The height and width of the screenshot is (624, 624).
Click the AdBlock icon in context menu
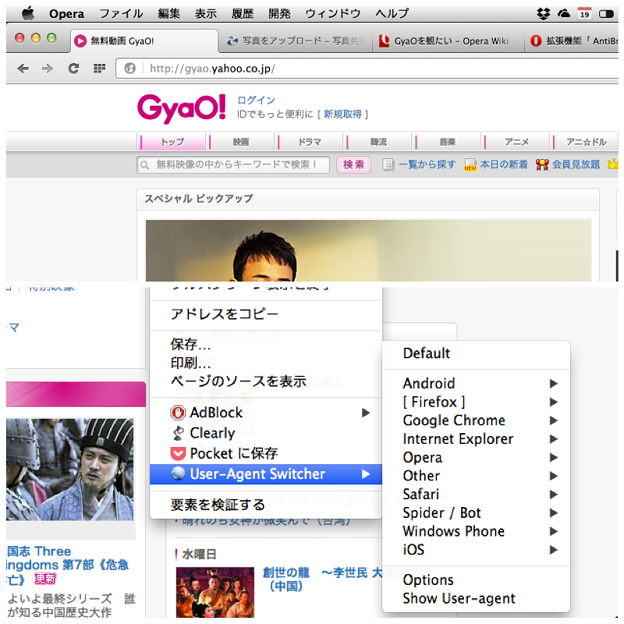pos(178,413)
